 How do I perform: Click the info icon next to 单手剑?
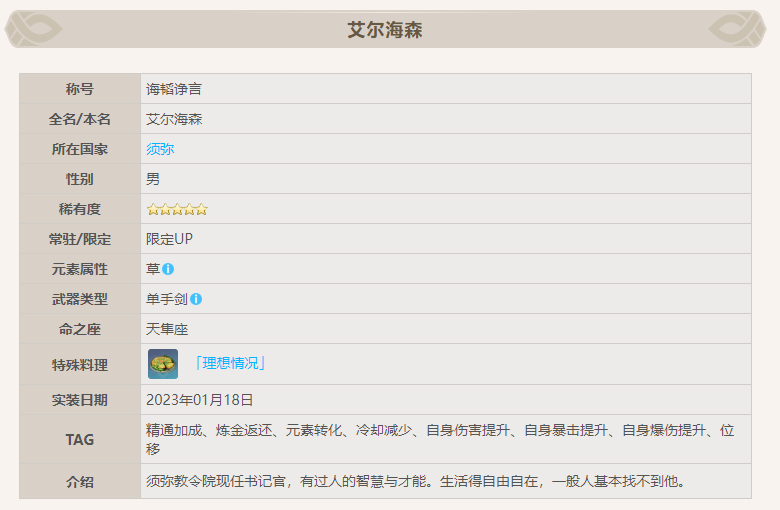click(196, 299)
